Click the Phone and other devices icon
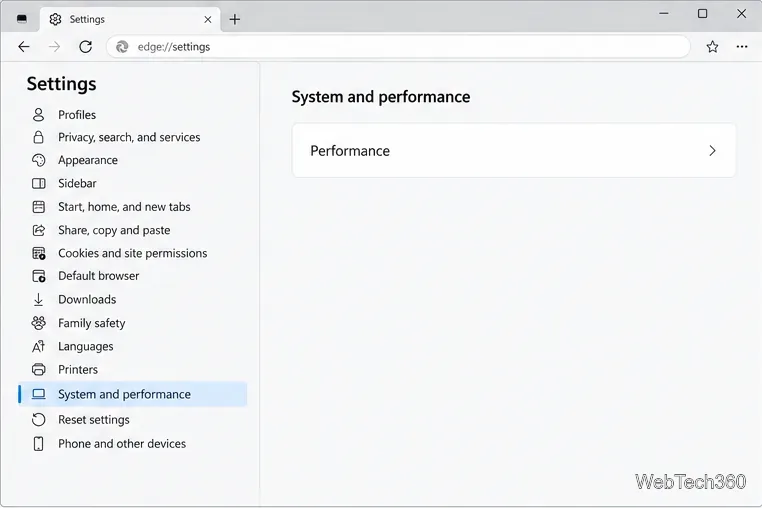The image size is (762, 508). [x=38, y=443]
